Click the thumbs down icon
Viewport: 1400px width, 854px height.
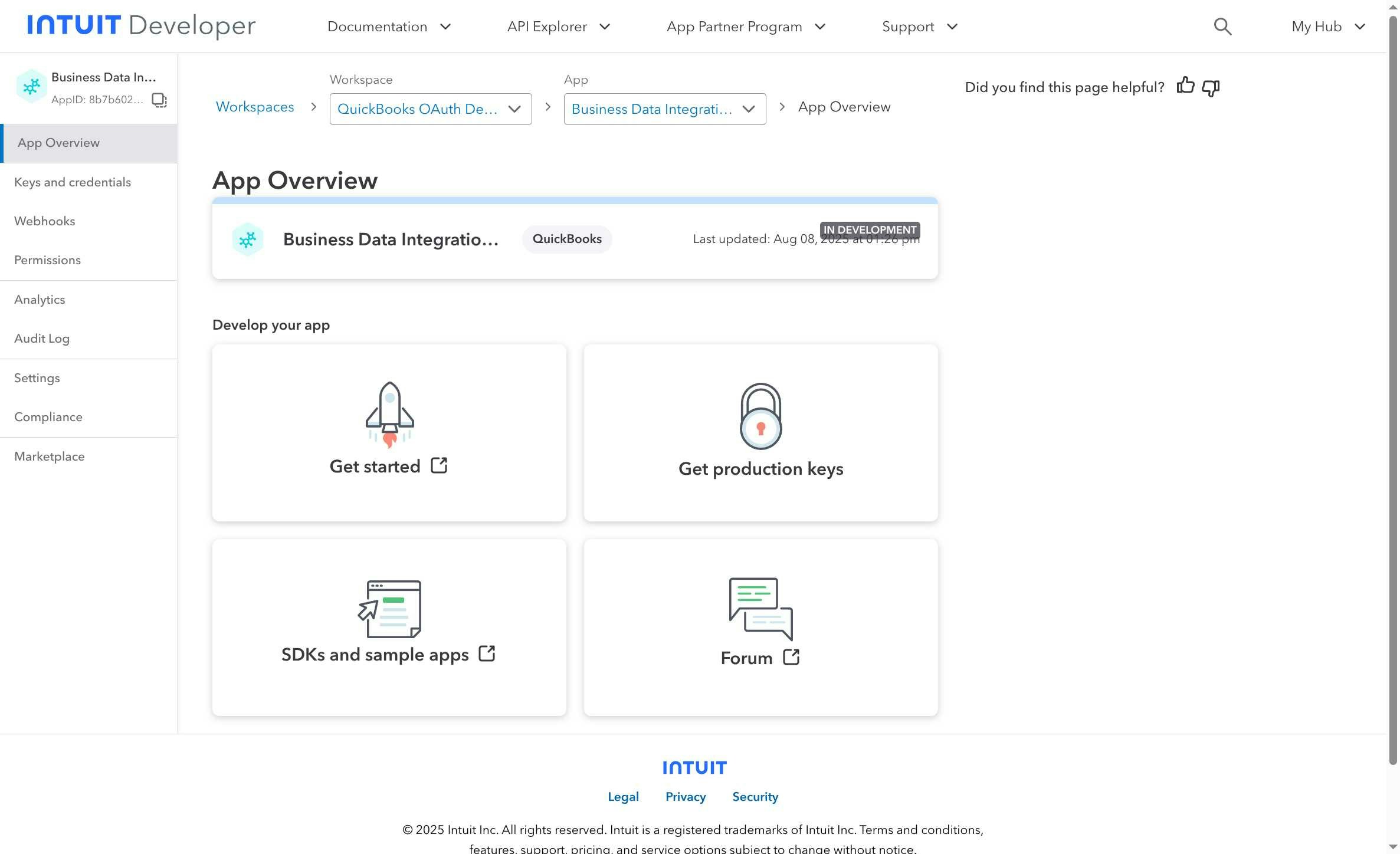click(1211, 88)
